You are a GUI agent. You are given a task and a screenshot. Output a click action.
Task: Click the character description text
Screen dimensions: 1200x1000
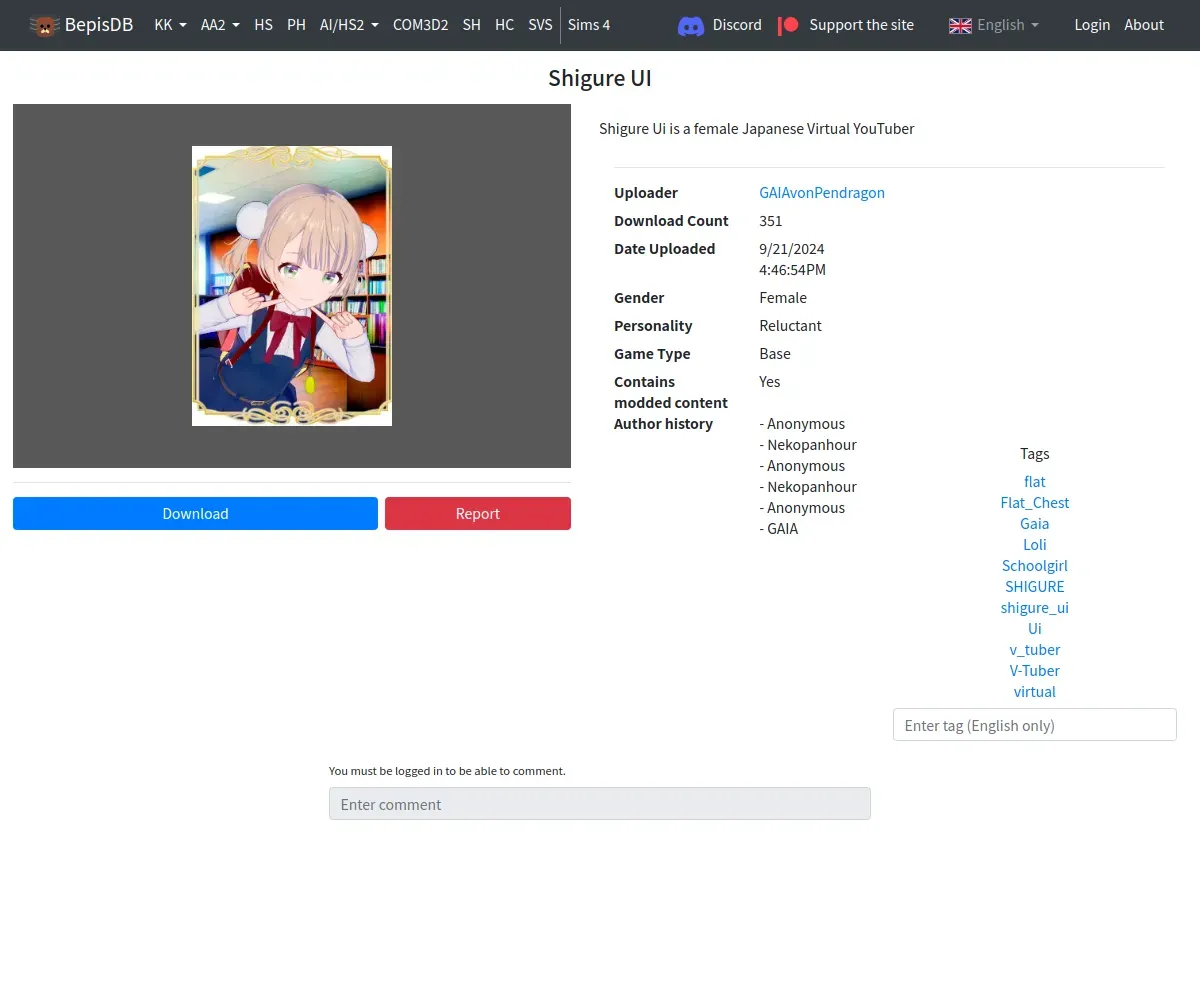757,129
